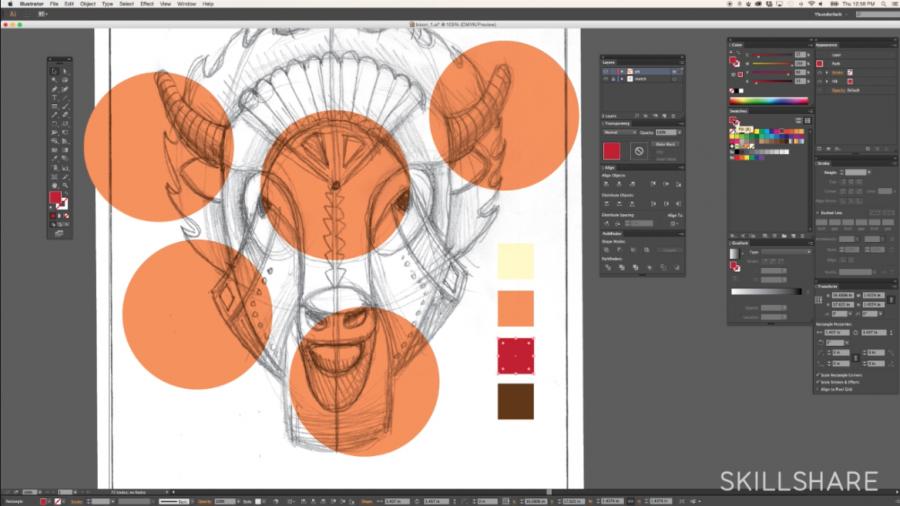Click the first Align Objects icon
The image size is (900, 506).
606,184
